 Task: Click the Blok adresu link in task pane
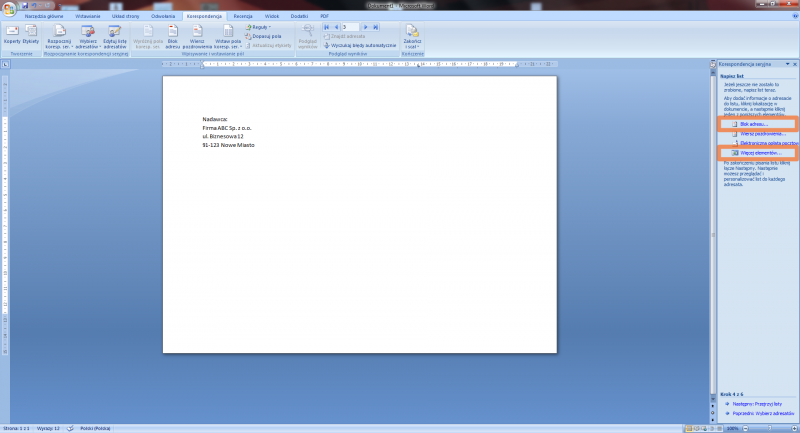click(x=755, y=123)
